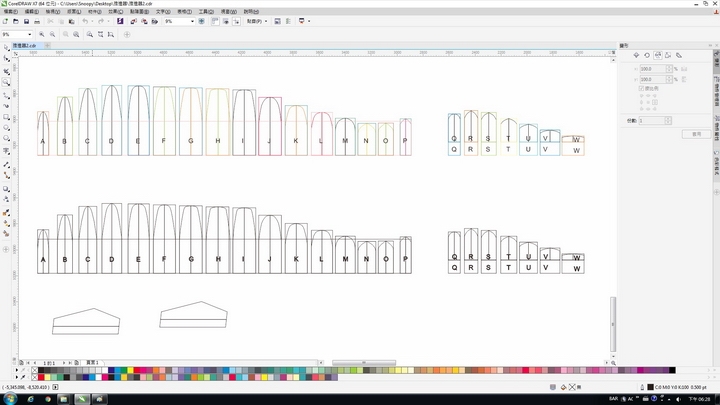
Task: Open the application launcher dropdown arrow
Action: pyautogui.click(x=309, y=21)
